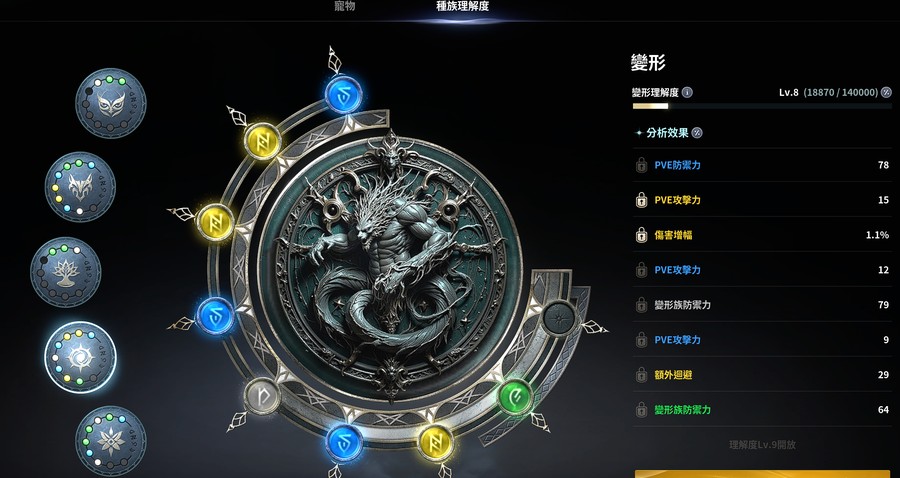Toggle lock on PVE攻擊力 15 row
This screenshot has width=900, height=478.
tap(641, 200)
